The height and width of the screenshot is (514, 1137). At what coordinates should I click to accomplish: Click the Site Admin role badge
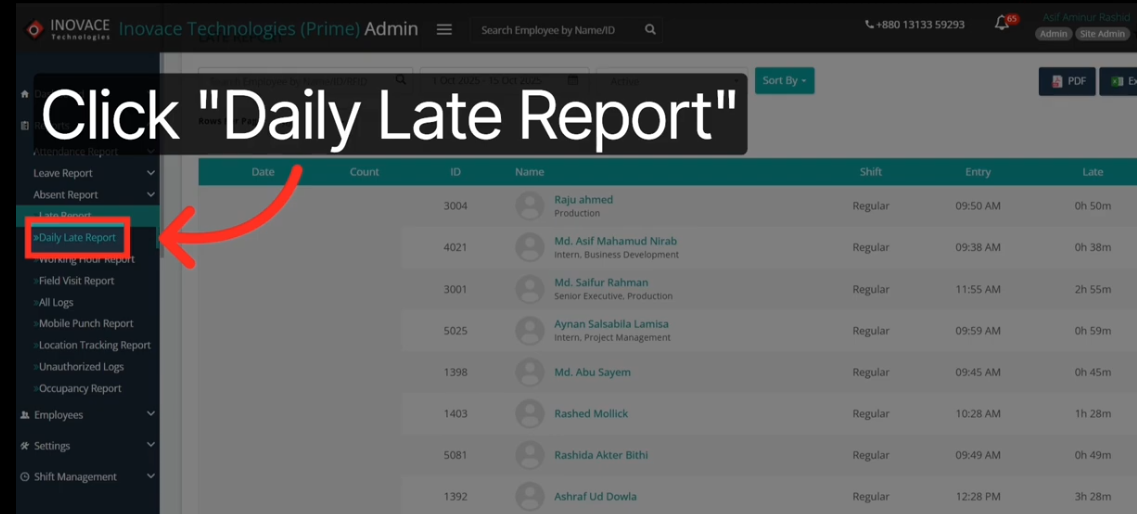pos(1102,34)
